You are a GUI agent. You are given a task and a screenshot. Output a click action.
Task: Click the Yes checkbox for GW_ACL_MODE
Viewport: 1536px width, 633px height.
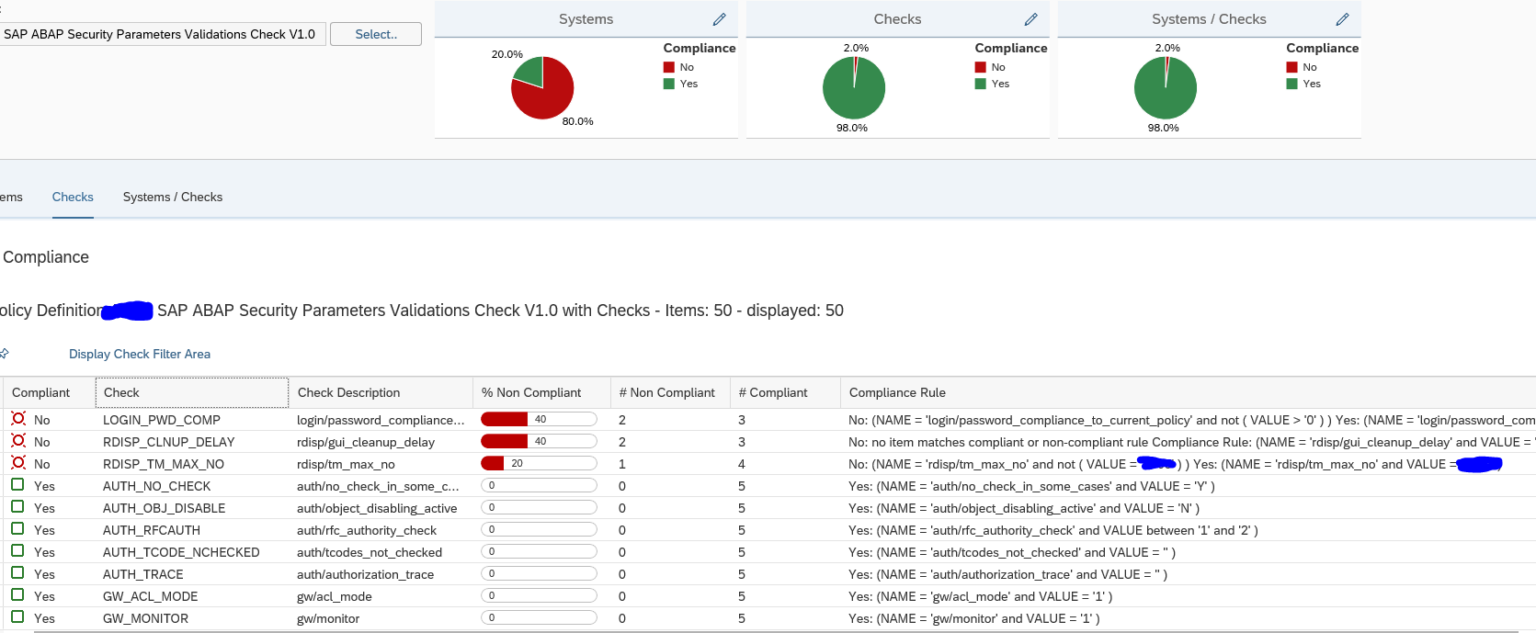[x=18, y=595]
